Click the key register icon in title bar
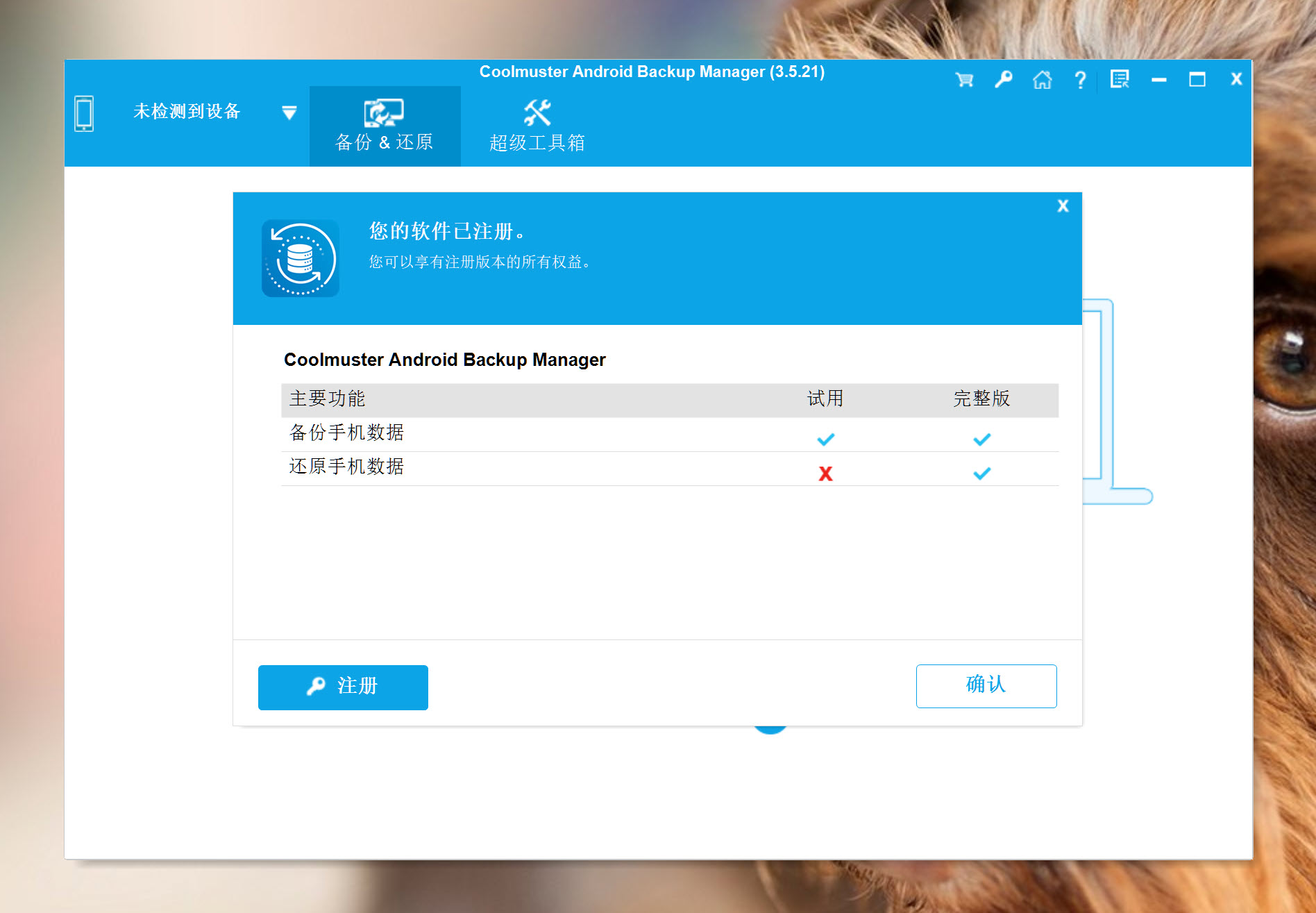This screenshot has height=913, width=1316. point(1003,80)
